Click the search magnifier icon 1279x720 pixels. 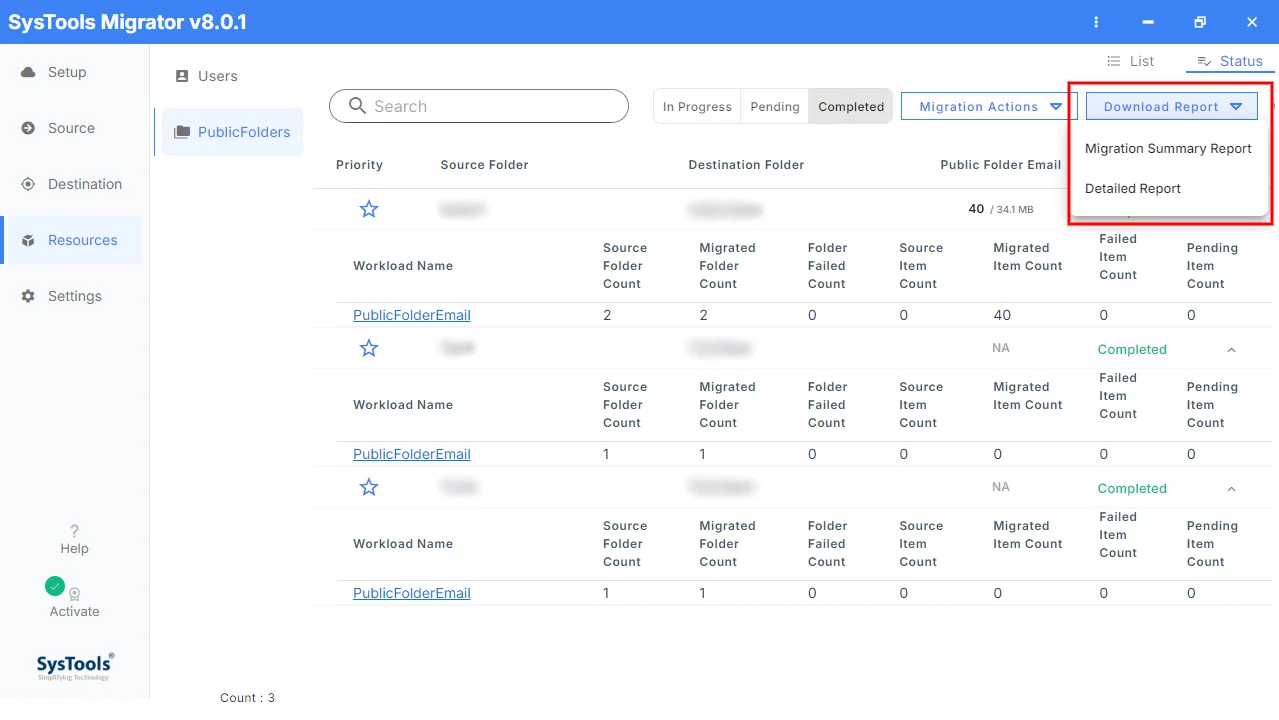coord(357,106)
